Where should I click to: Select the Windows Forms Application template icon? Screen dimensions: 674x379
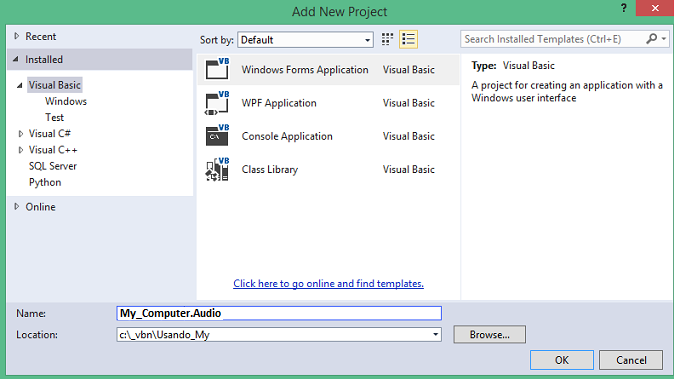(x=217, y=69)
